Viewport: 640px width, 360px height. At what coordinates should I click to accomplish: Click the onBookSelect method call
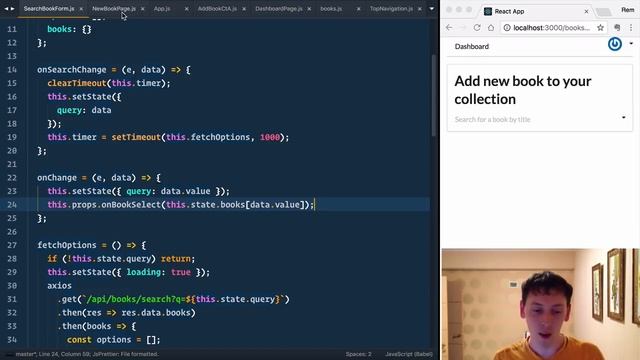coord(131,204)
